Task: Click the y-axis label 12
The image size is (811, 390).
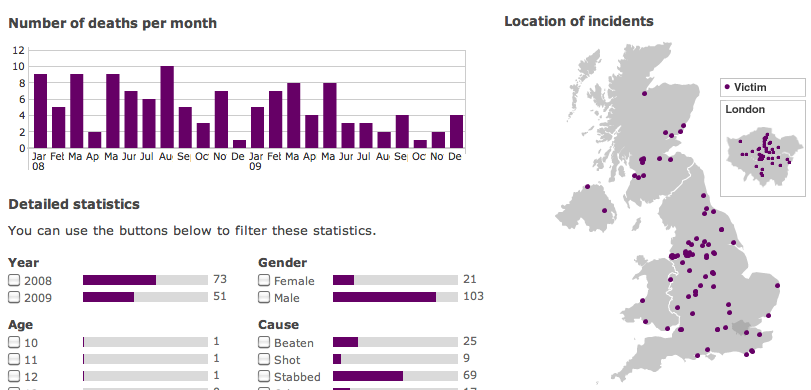Action: [19, 50]
